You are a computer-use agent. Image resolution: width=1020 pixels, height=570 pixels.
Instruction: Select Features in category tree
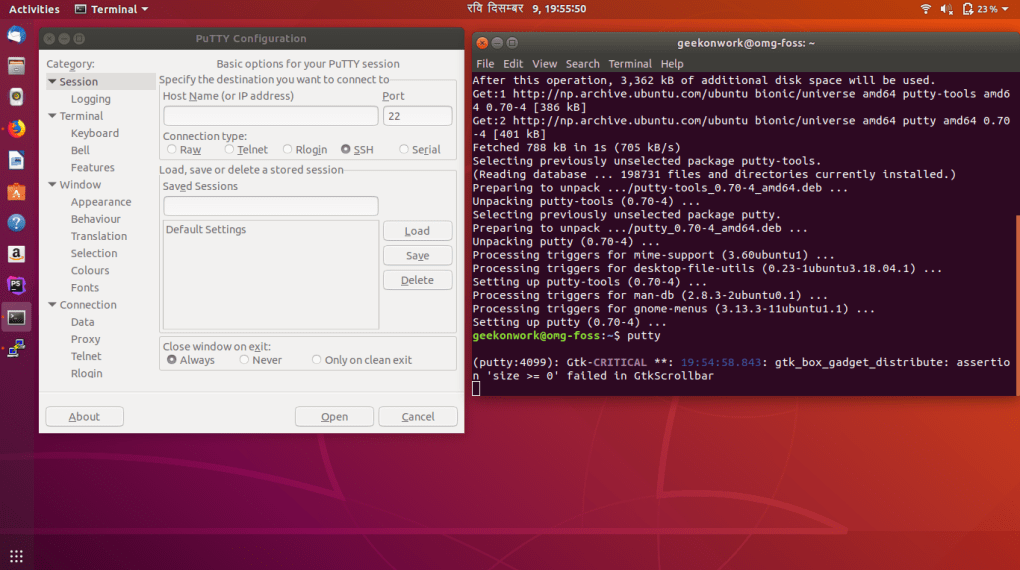[x=92, y=167]
